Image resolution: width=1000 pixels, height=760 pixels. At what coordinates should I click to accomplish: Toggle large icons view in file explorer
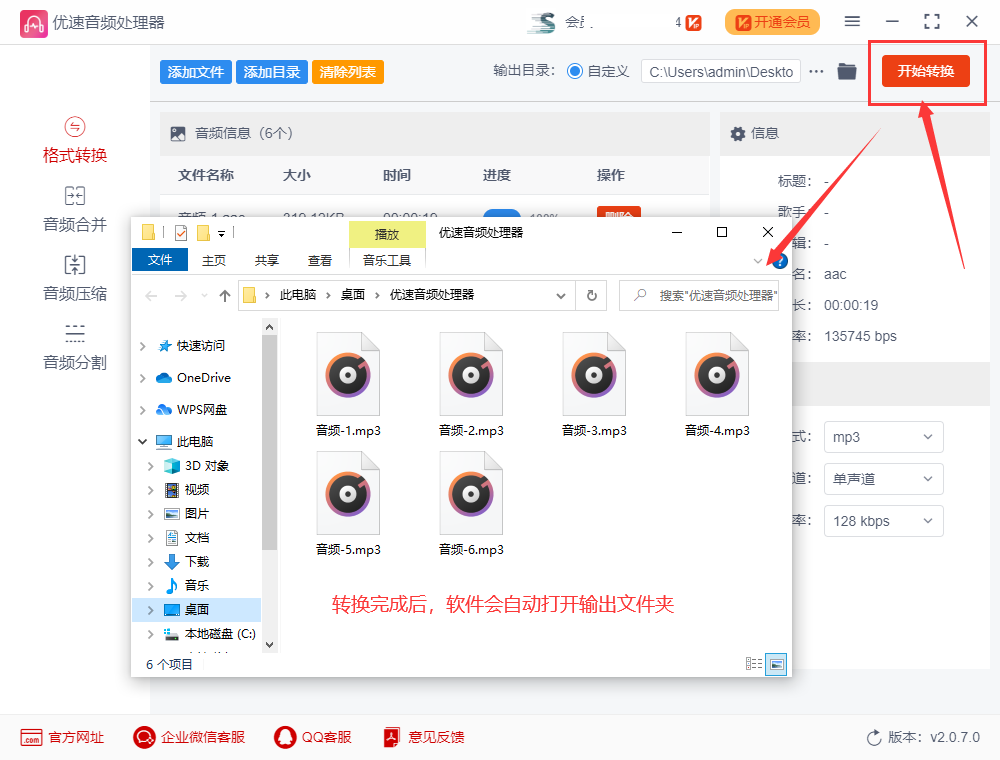point(777,663)
